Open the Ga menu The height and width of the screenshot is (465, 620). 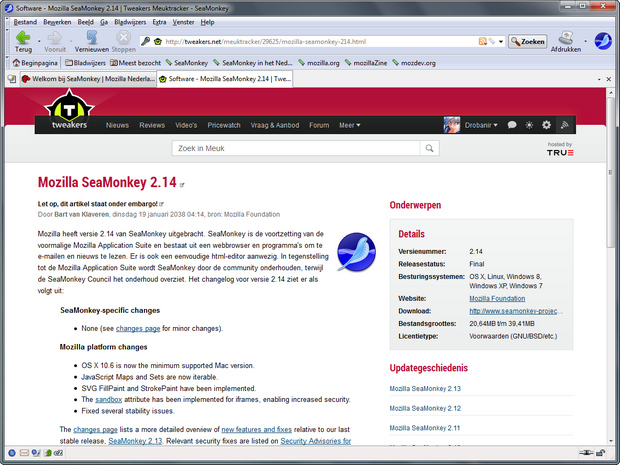[x=104, y=22]
